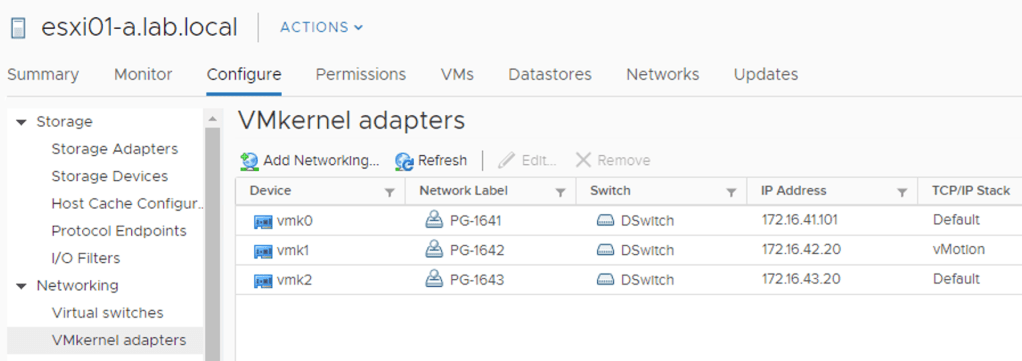
Task: Click the Add Networking... button label
Action: (x=321, y=160)
